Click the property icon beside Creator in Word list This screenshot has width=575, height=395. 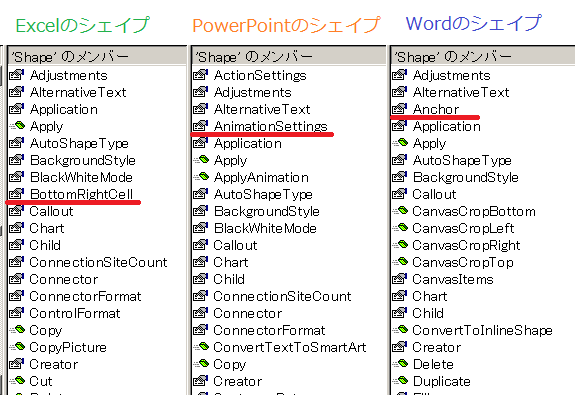tap(400, 347)
